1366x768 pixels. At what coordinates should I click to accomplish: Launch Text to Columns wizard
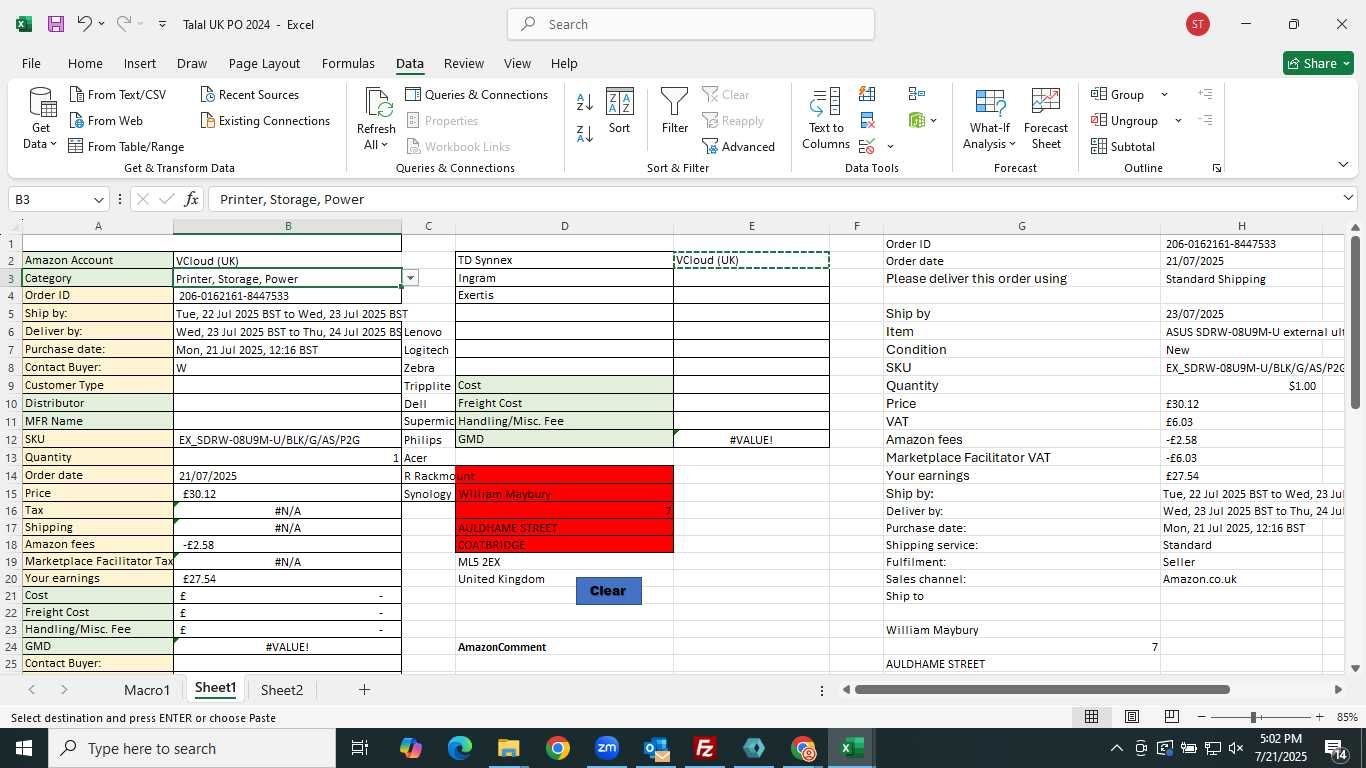[826, 119]
